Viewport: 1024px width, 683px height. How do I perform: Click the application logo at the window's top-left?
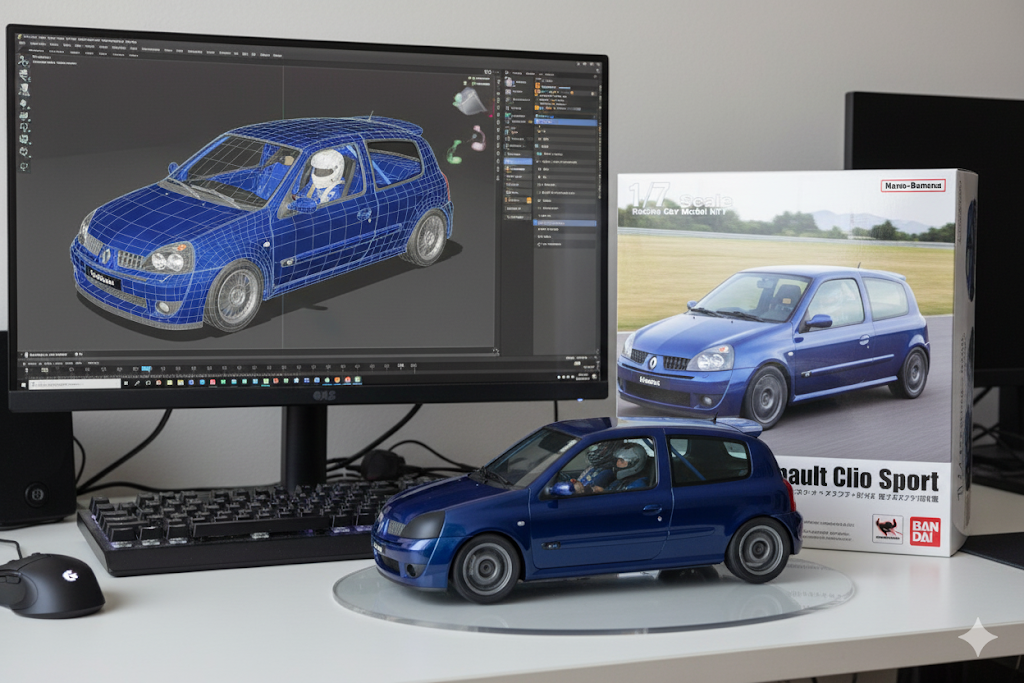(20, 39)
